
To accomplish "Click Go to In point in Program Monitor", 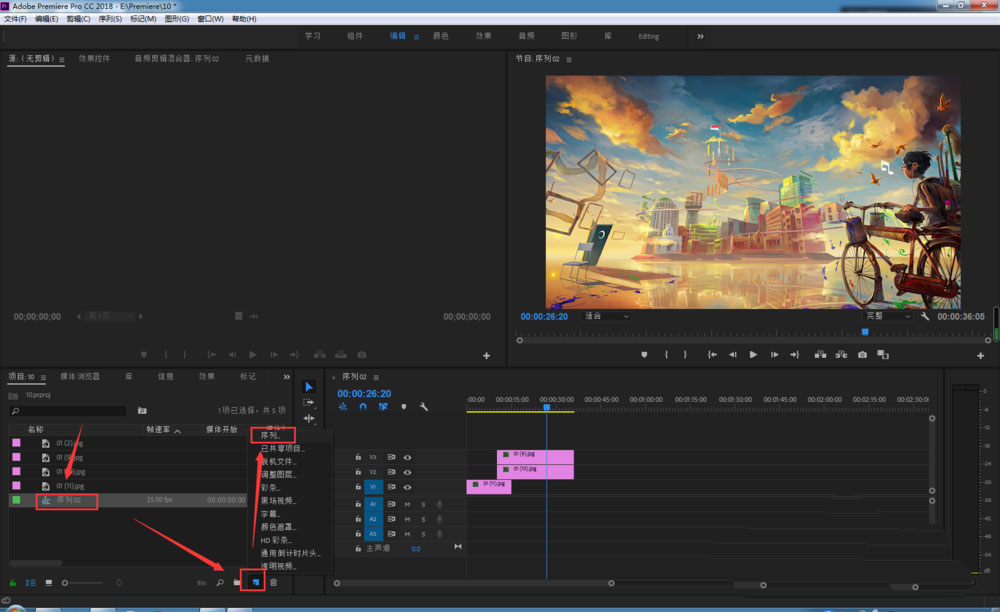I will 712,354.
